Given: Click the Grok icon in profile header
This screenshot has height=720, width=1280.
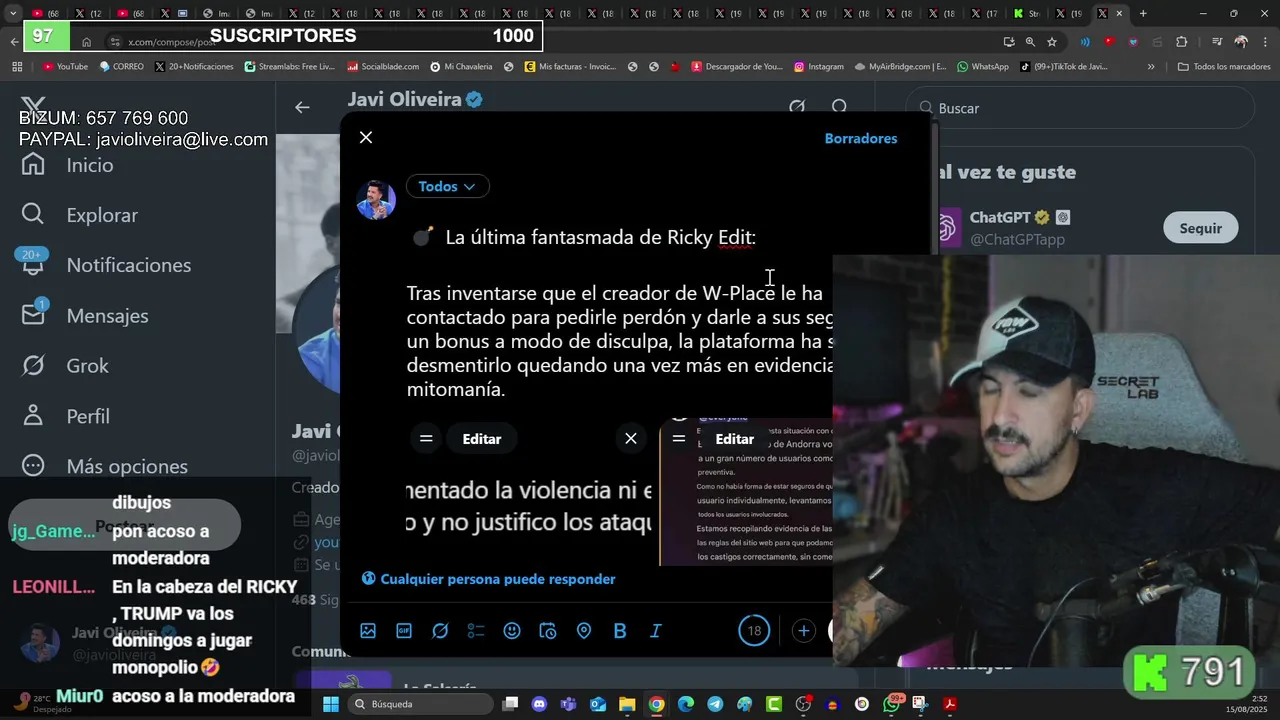Looking at the screenshot, I should [797, 107].
